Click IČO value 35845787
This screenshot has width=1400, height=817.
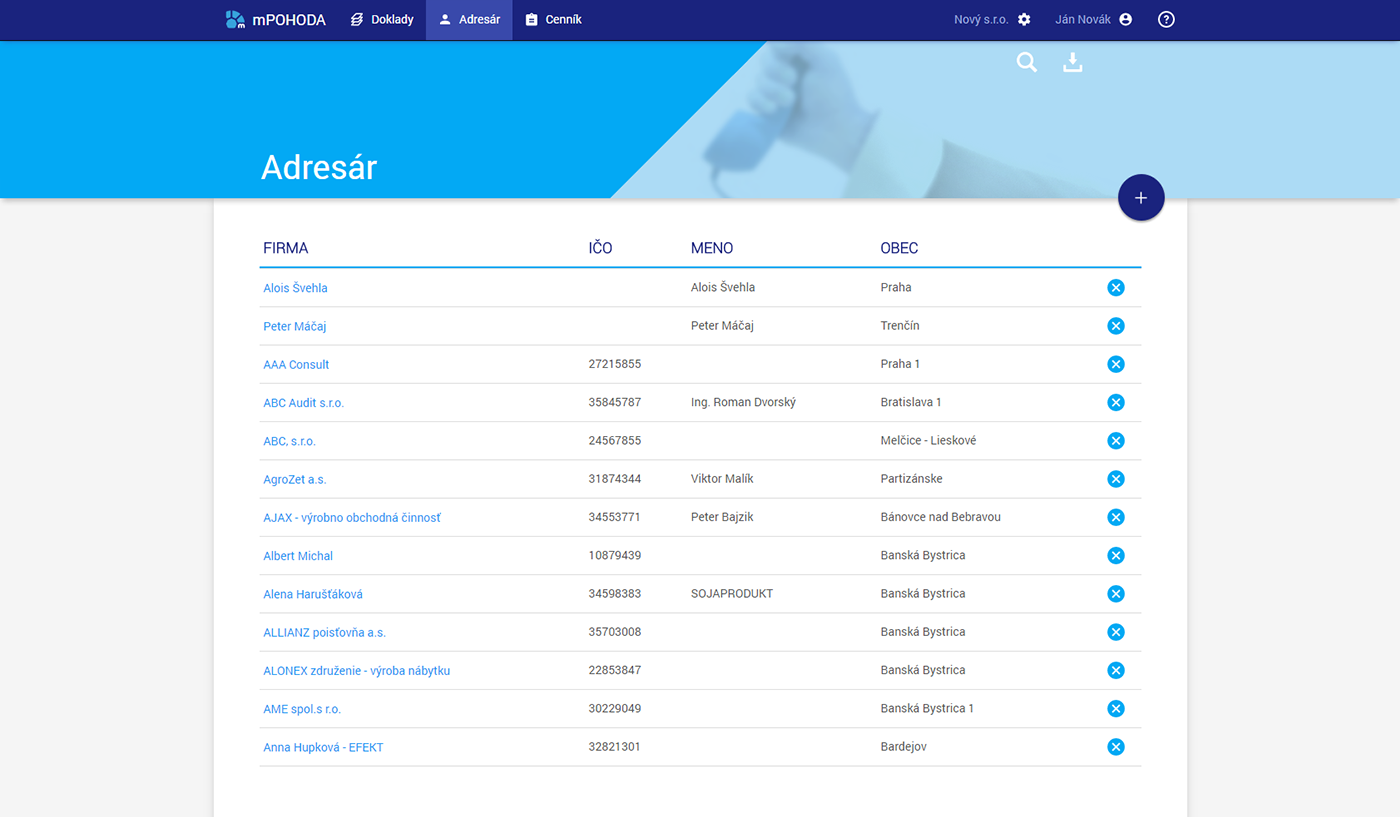615,402
